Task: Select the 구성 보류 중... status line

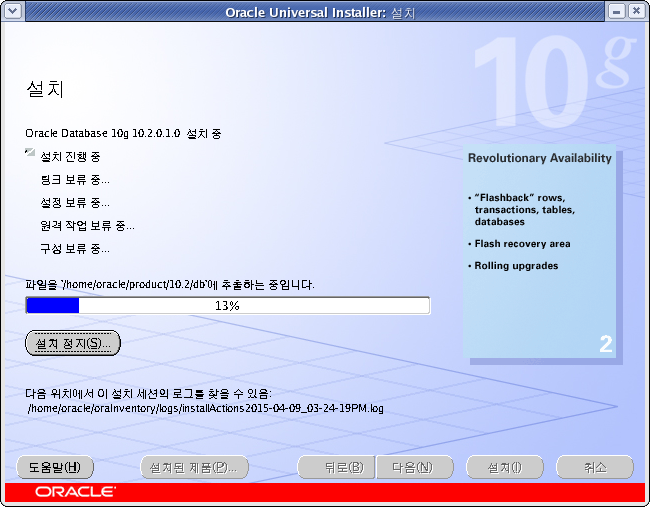Action: 75,249
